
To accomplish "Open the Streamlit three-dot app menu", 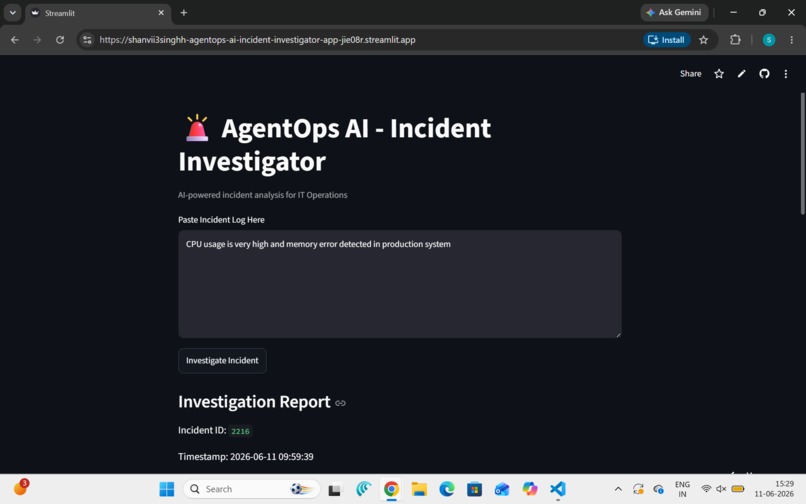I will (785, 74).
